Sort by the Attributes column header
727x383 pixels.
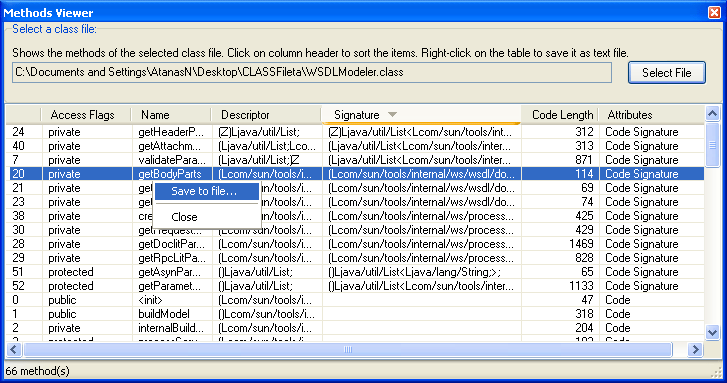[651, 115]
